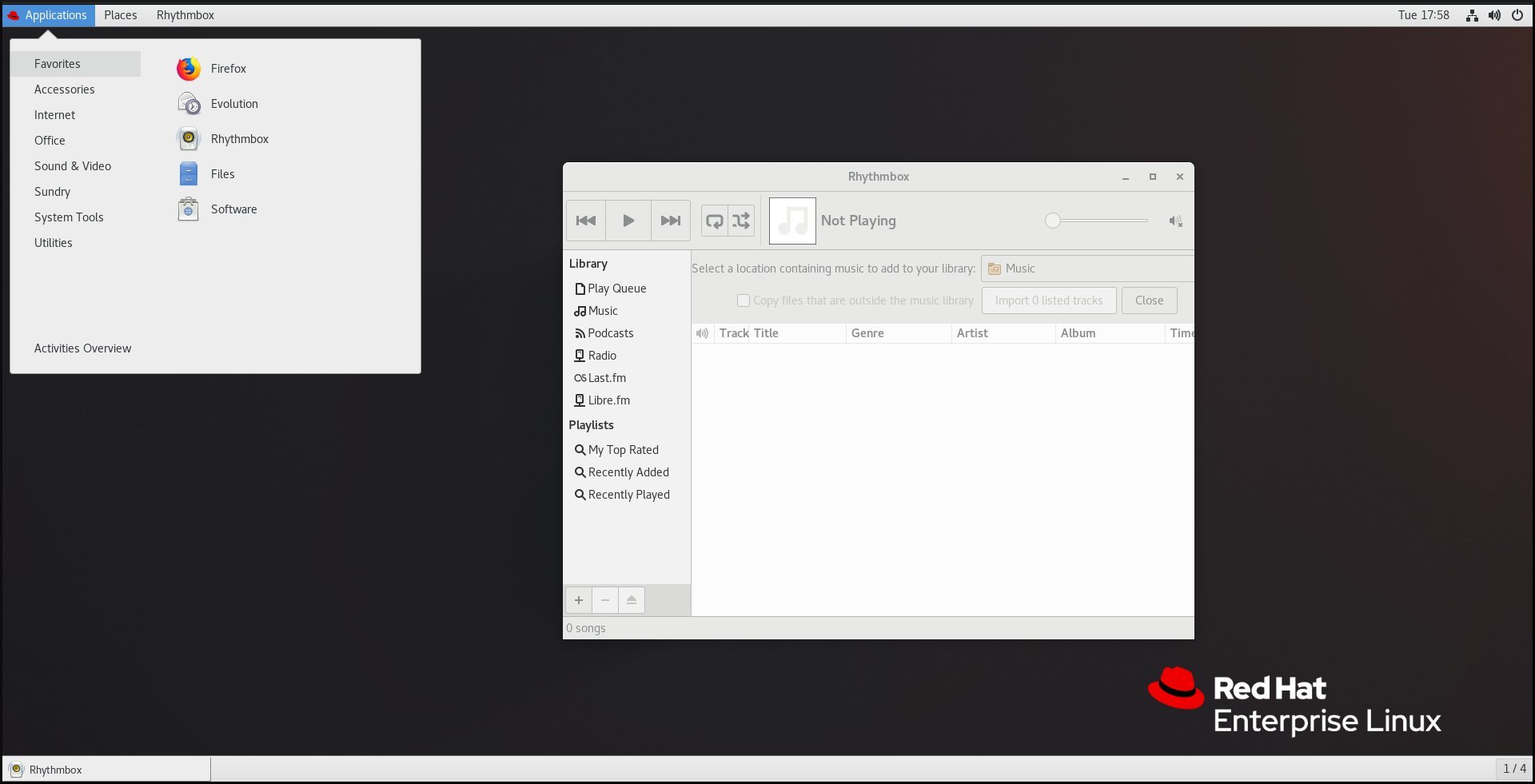Select the Sound & Video category

77,166
